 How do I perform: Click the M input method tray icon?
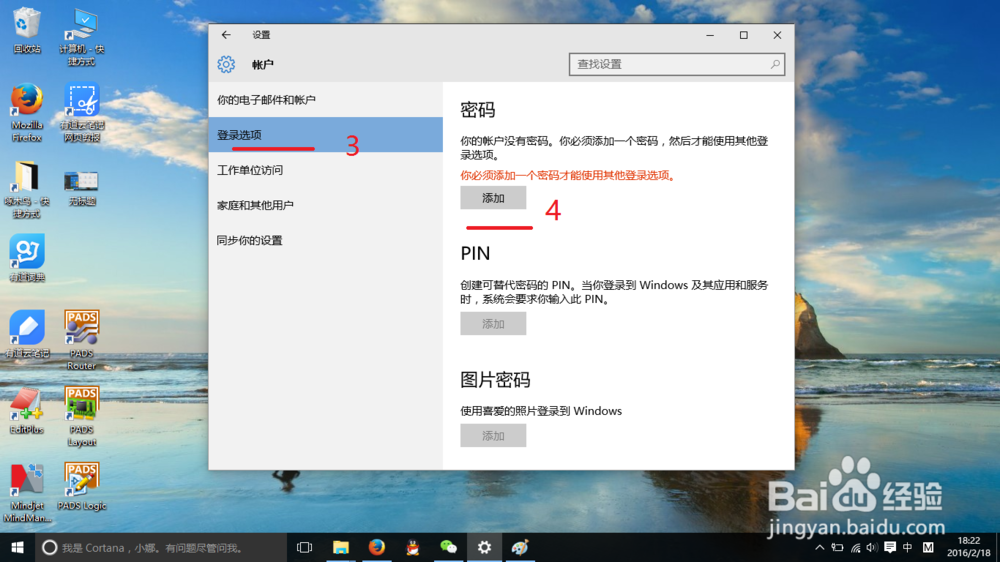point(928,547)
